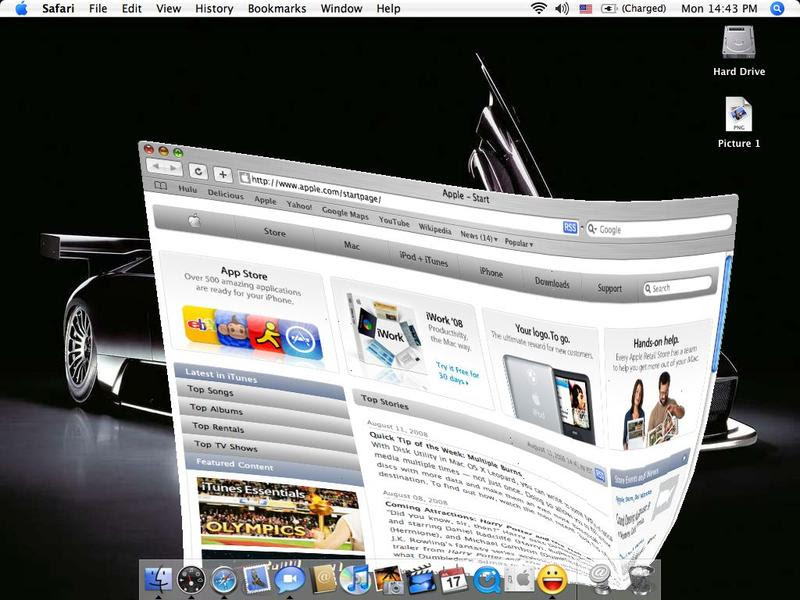Open the YouTube bookmark
This screenshot has height=600, width=800.
[x=394, y=221]
